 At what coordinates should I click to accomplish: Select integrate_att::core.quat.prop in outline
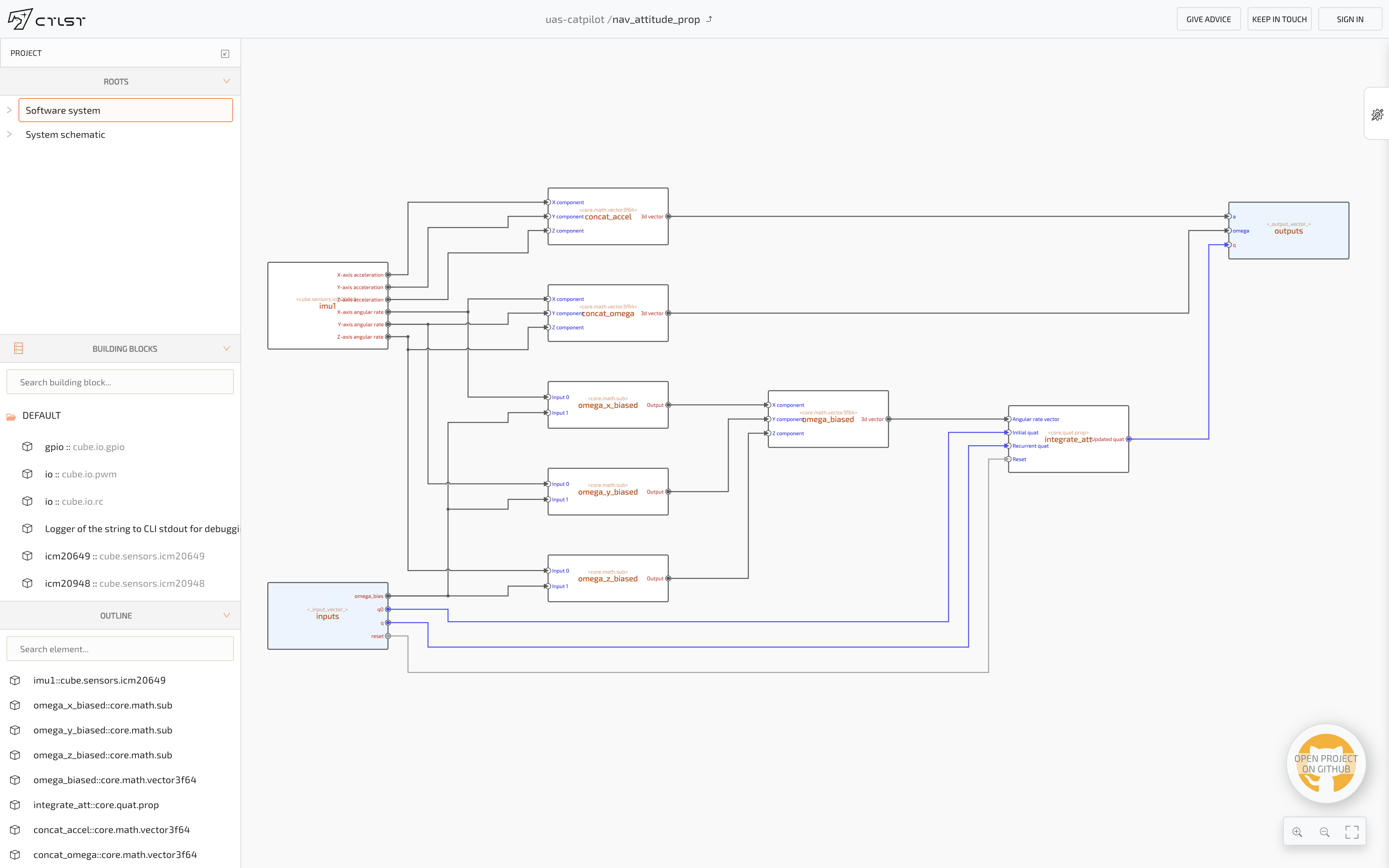(x=96, y=805)
